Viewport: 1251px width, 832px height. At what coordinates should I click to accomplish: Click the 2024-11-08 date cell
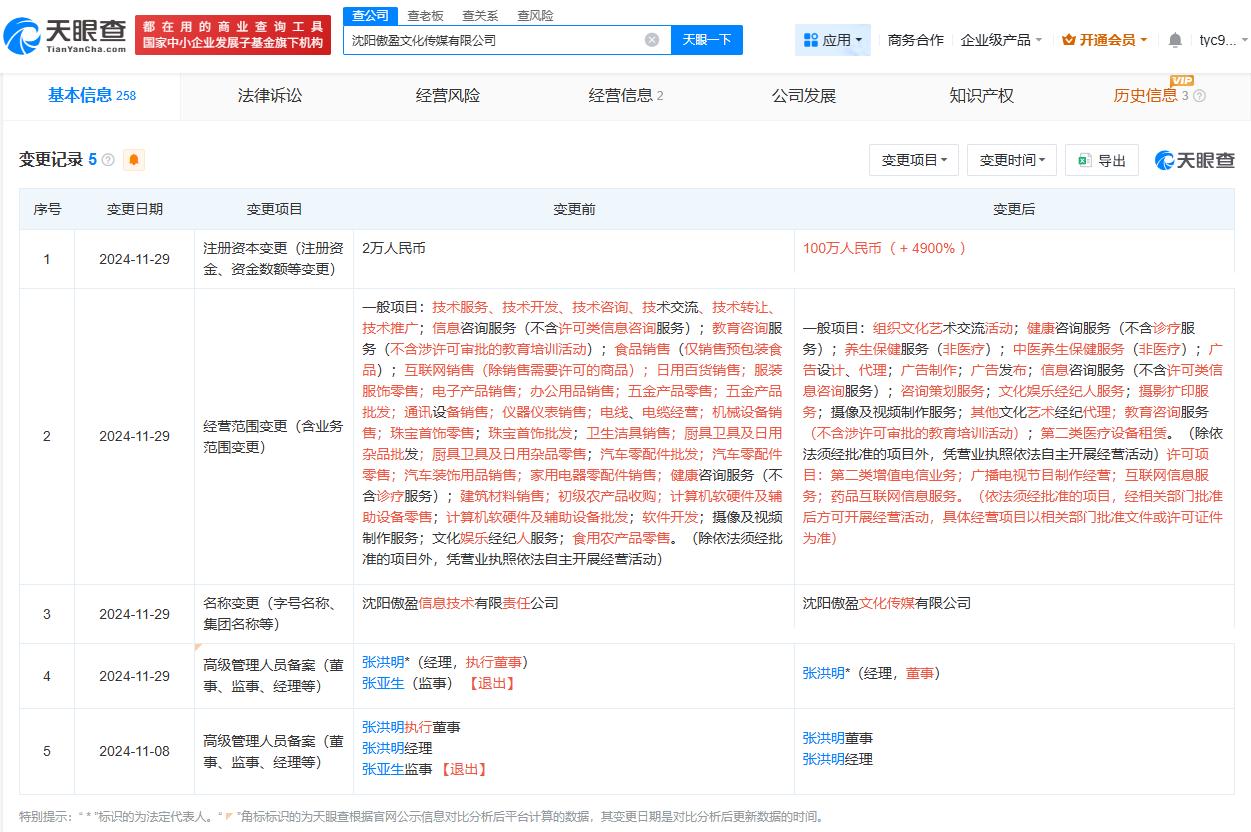(x=135, y=751)
